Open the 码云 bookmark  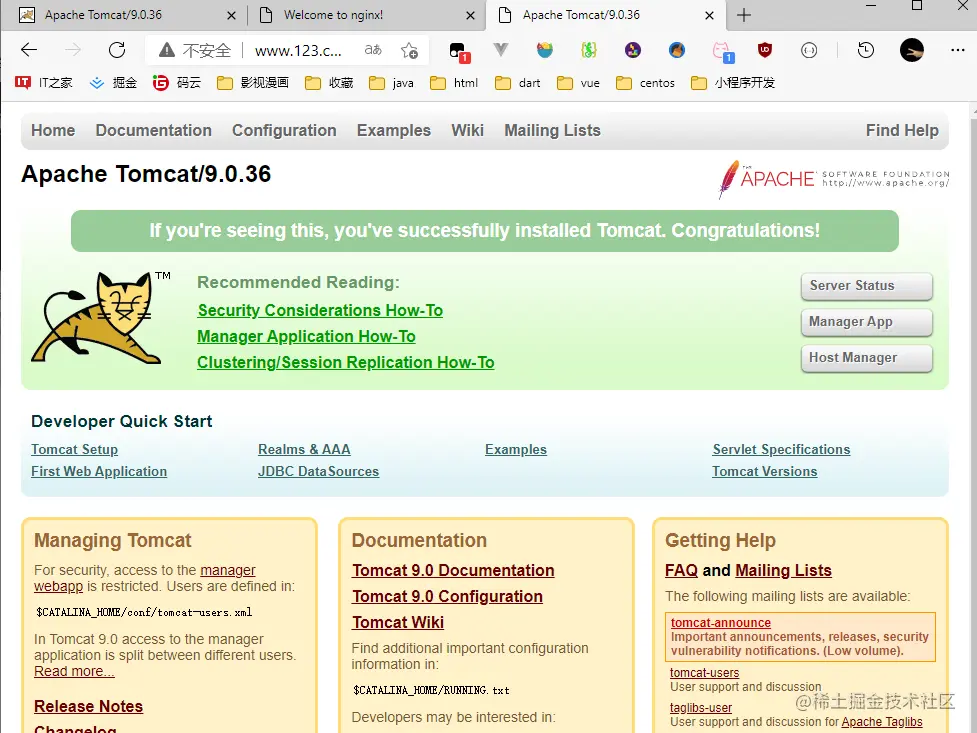(x=177, y=83)
